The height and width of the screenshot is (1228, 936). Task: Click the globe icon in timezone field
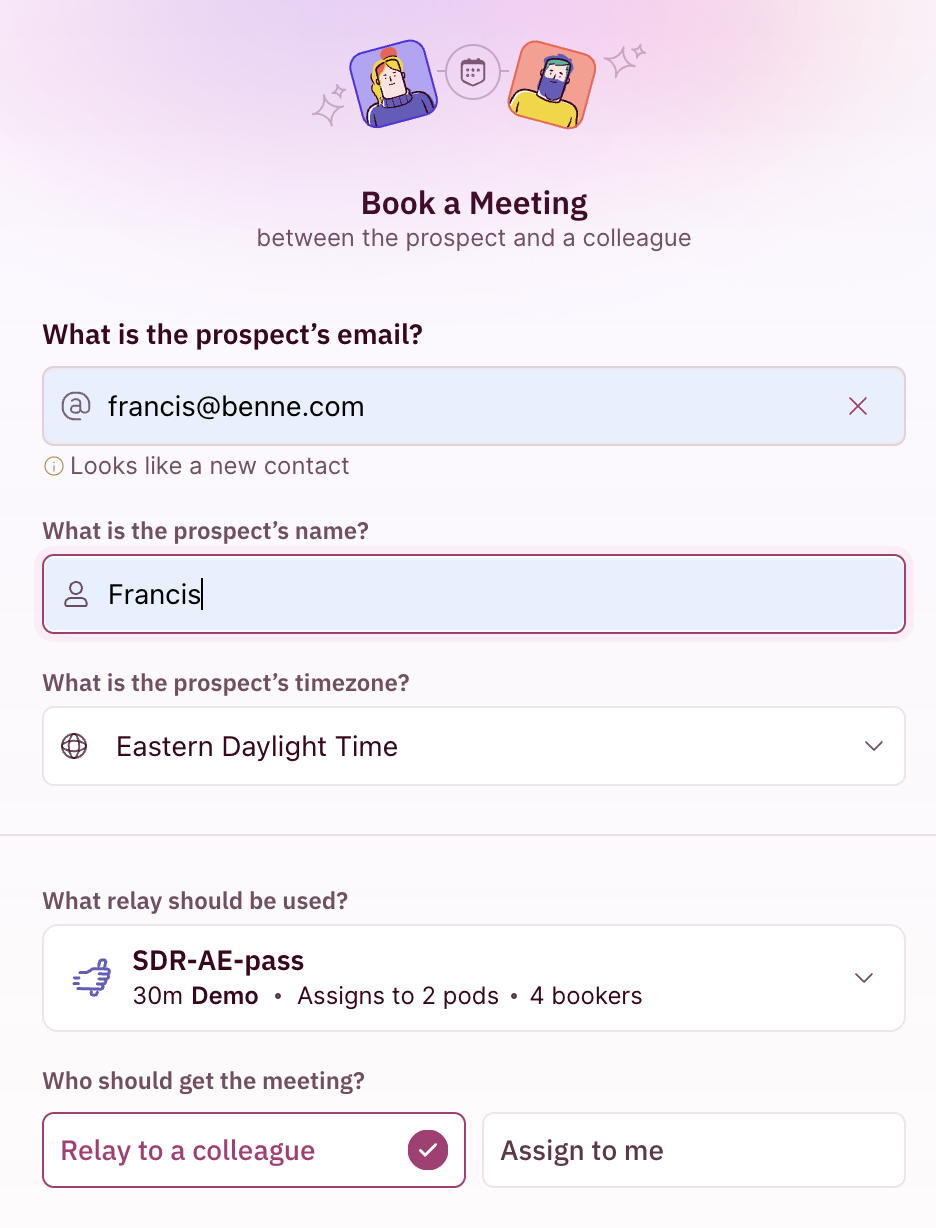[74, 746]
